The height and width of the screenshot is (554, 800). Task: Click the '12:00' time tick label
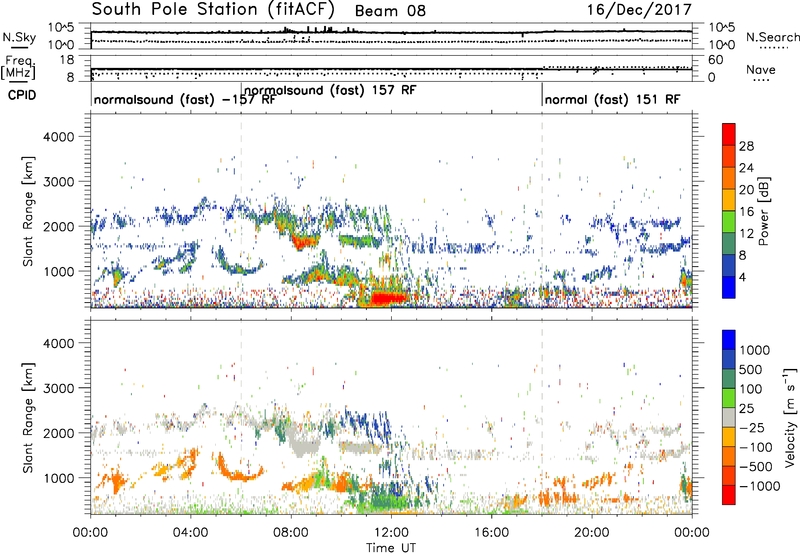coord(391,533)
